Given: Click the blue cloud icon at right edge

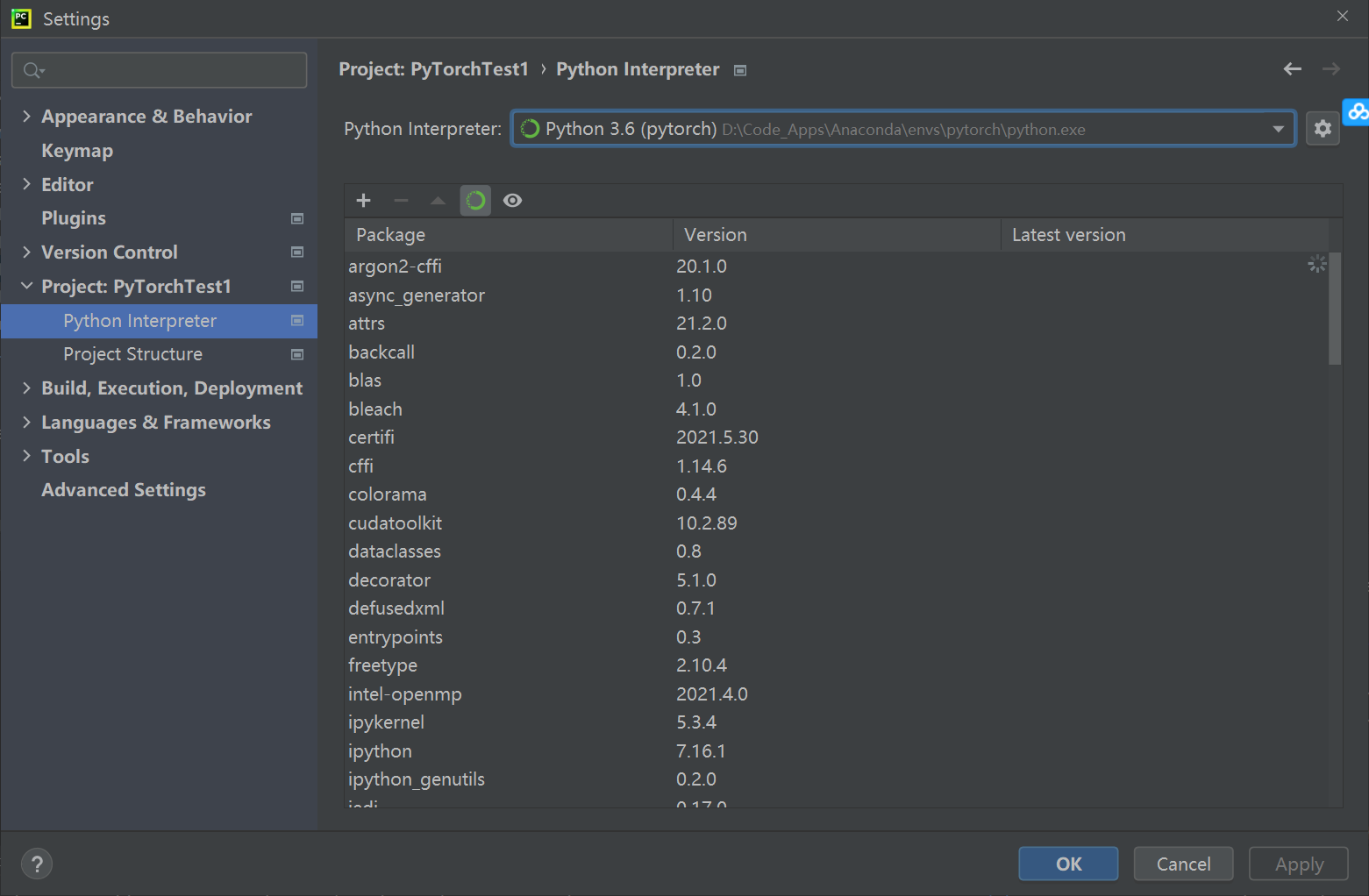Looking at the screenshot, I should 1358,111.
